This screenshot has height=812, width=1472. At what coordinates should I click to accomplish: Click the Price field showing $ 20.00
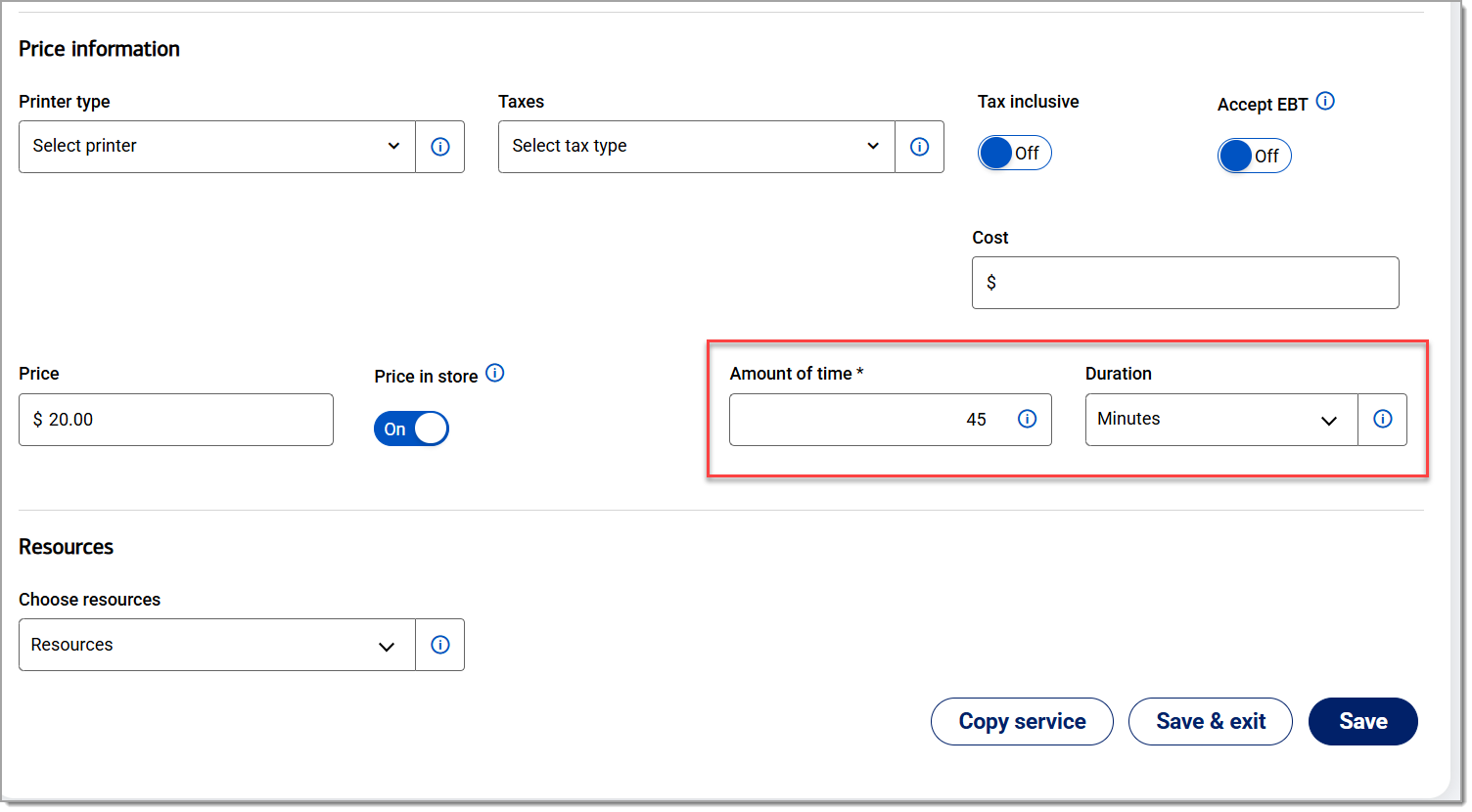(176, 420)
